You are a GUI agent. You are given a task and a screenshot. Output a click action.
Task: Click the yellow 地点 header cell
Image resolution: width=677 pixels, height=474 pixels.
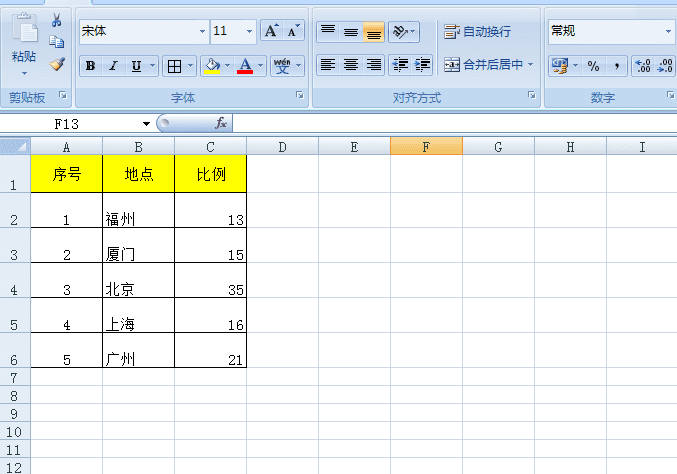(x=139, y=174)
